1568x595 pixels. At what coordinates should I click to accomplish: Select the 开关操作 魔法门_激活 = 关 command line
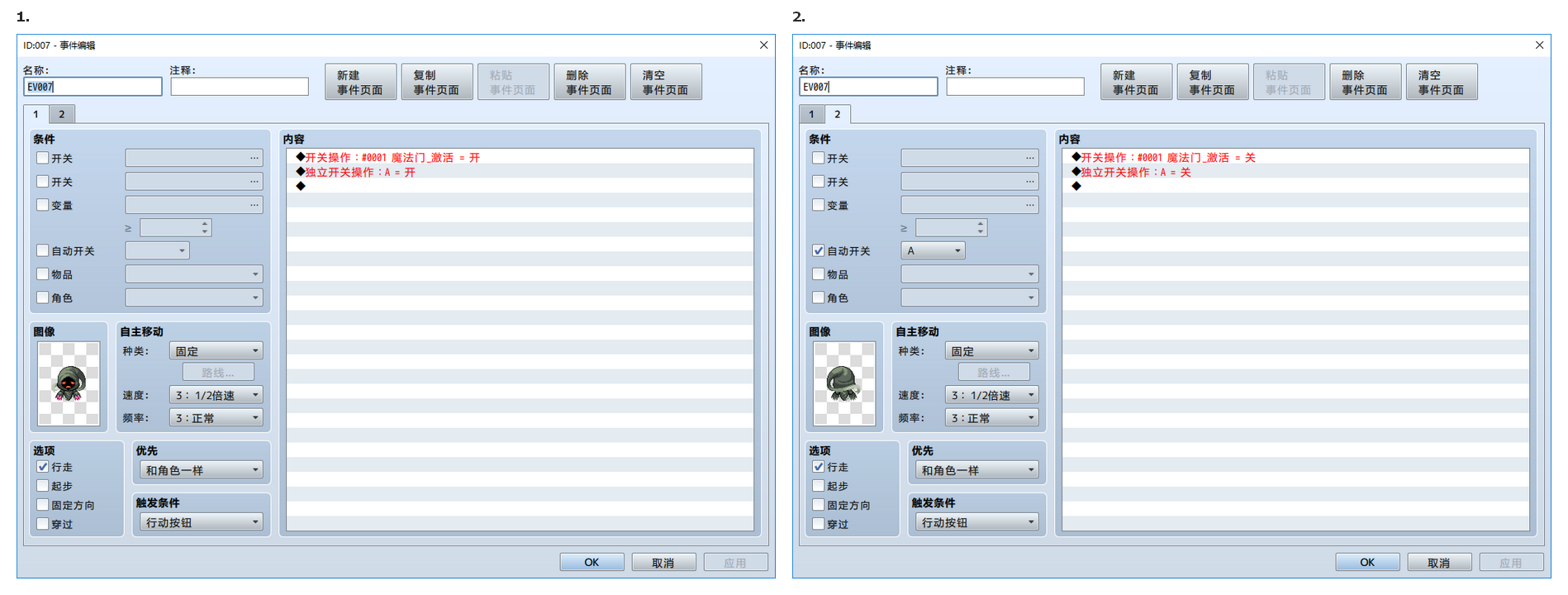coord(1295,157)
